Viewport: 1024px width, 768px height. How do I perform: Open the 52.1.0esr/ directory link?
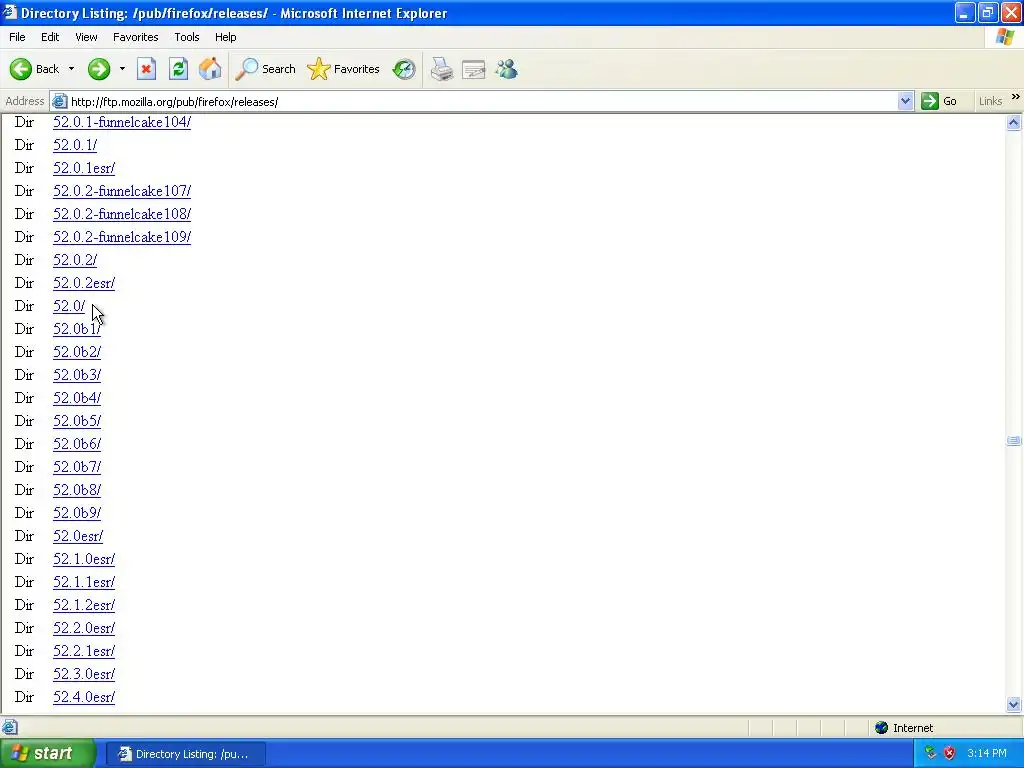[x=84, y=559]
